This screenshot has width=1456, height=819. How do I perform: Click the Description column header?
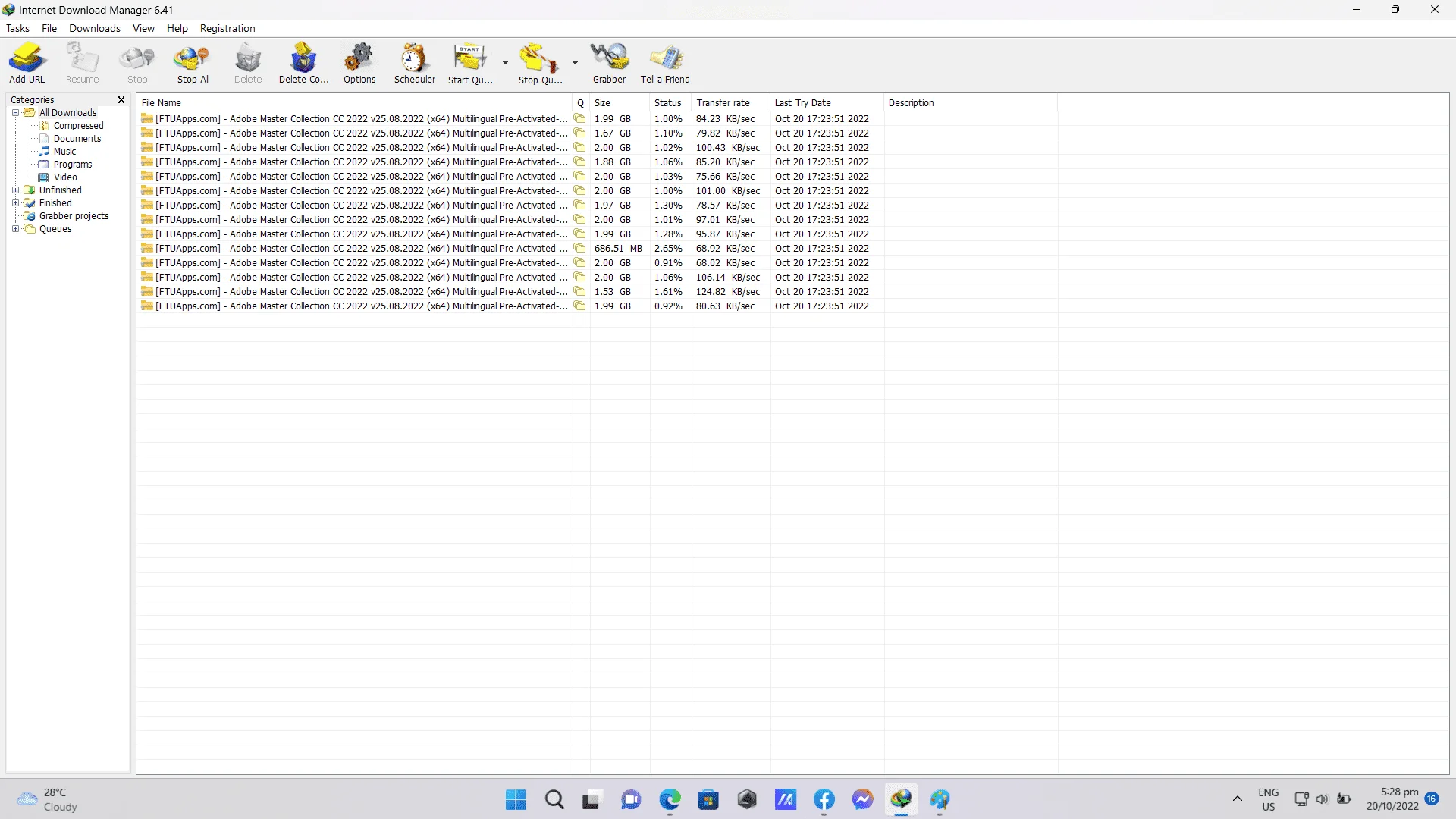point(971,102)
